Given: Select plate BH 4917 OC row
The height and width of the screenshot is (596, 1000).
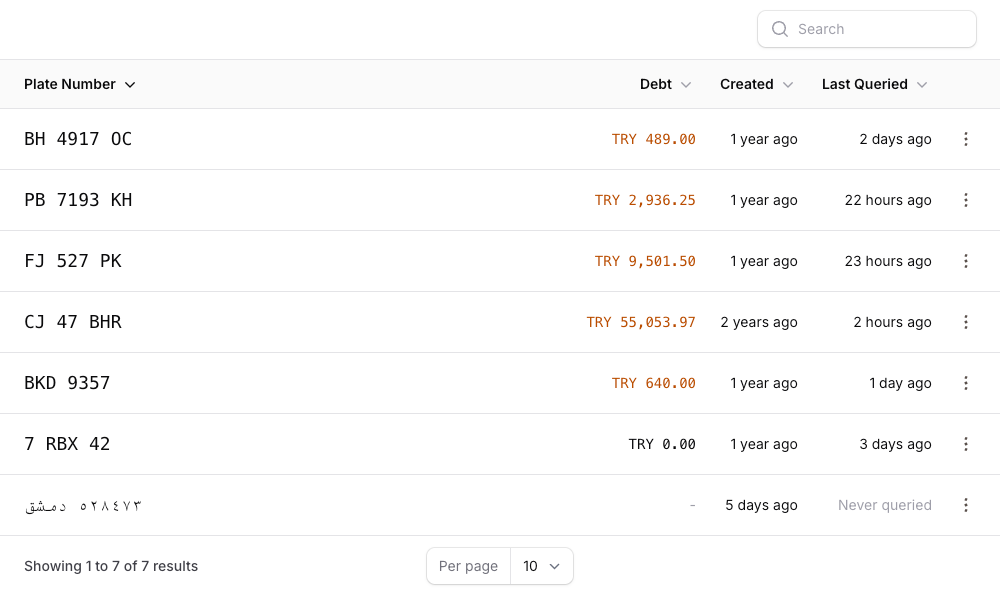Looking at the screenshot, I should tap(78, 139).
